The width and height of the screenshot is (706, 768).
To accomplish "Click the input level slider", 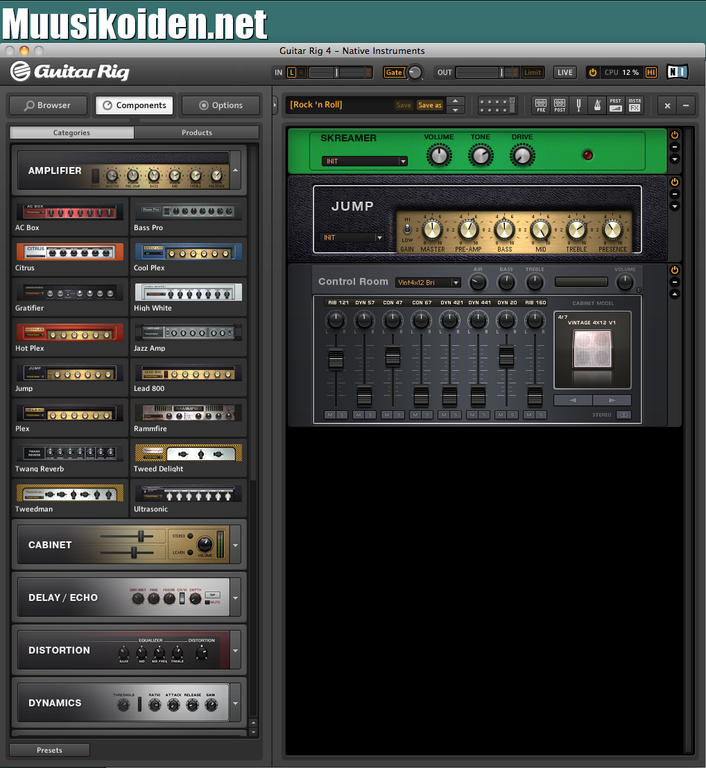I will (x=336, y=72).
